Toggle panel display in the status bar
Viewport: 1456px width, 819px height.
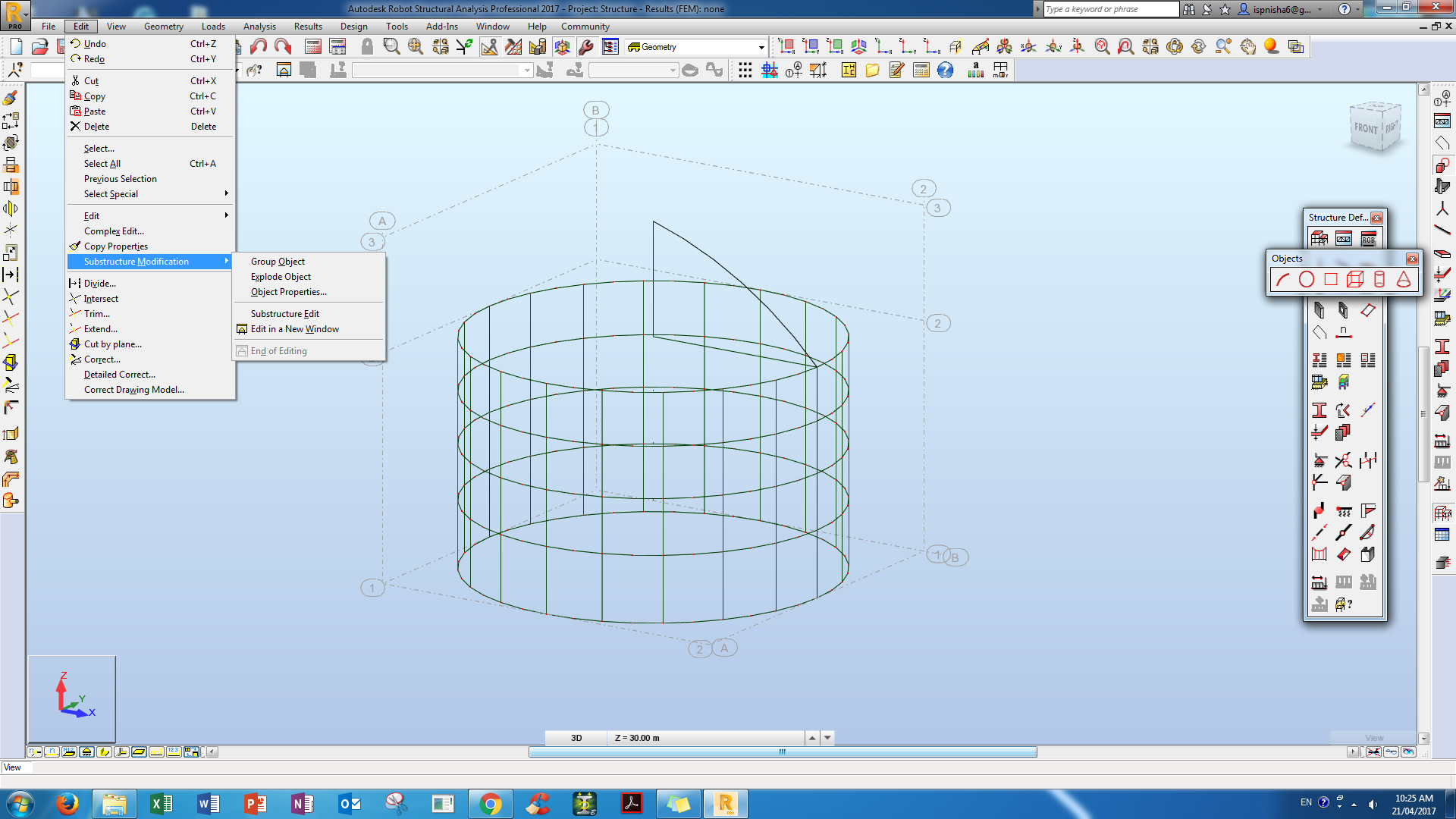[137, 752]
